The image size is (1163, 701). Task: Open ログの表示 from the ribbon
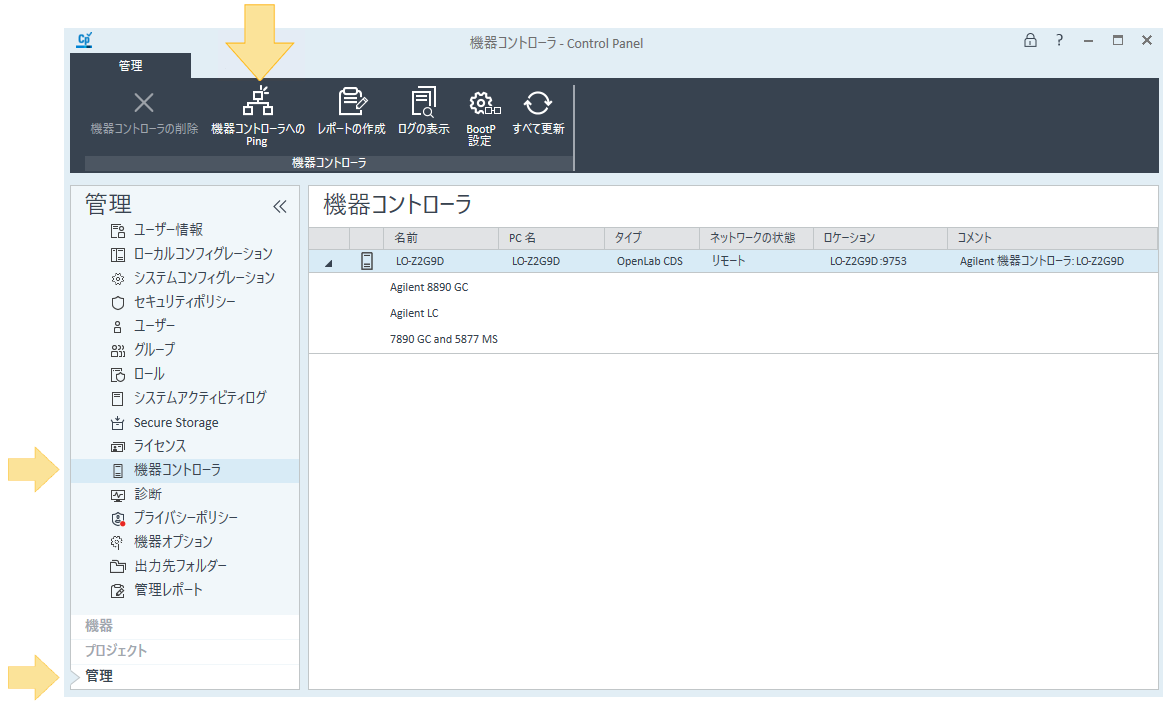click(x=423, y=103)
